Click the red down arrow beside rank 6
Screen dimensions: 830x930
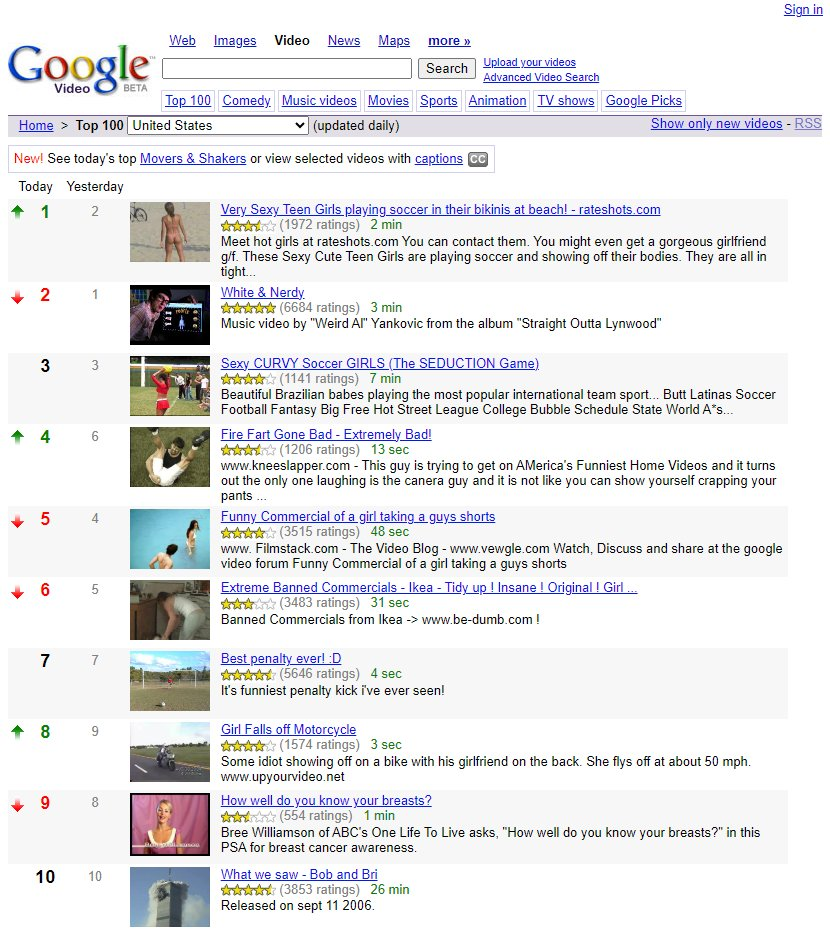point(18,592)
